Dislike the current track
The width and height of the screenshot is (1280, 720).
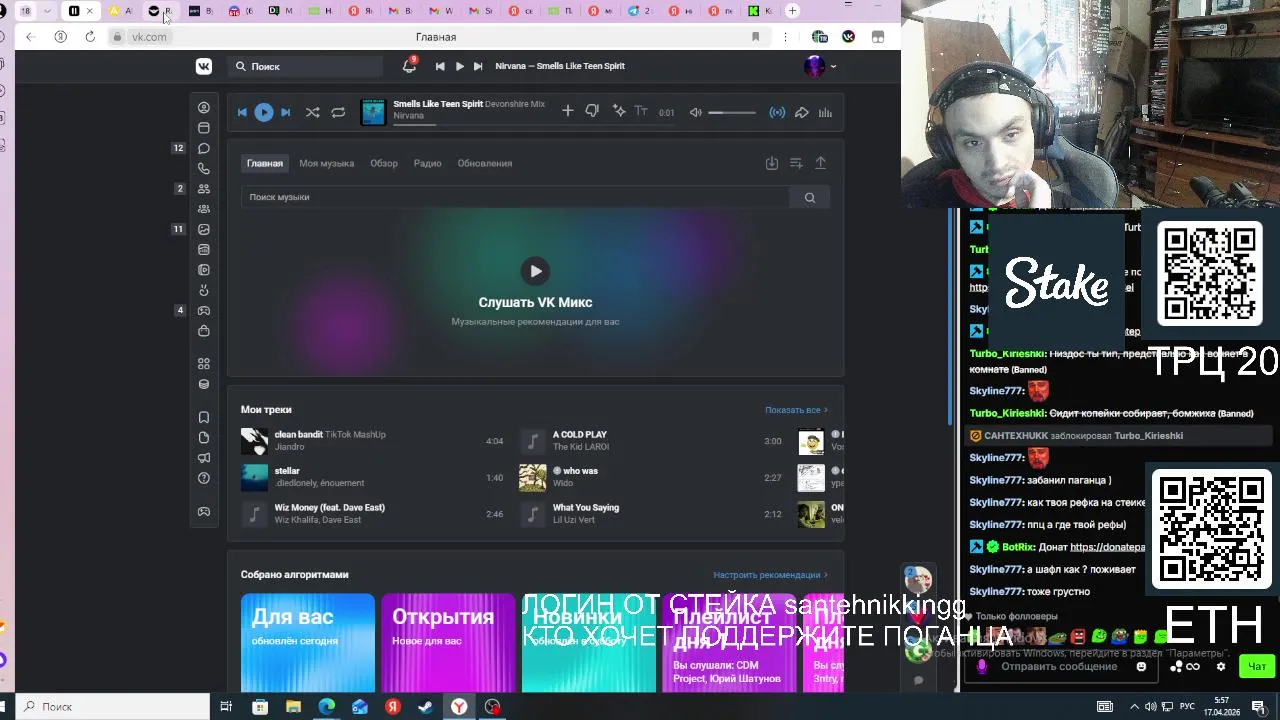[x=592, y=111]
